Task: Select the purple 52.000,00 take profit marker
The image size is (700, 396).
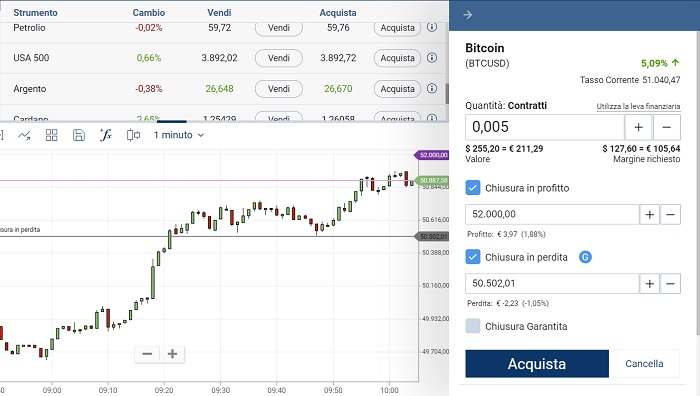Action: [x=432, y=155]
